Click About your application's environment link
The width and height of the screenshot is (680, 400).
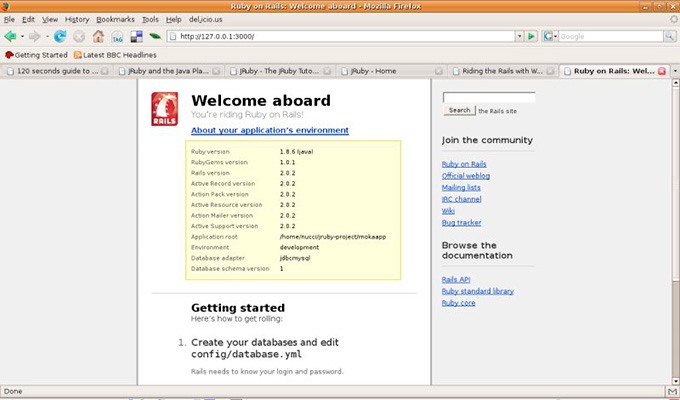pos(270,130)
